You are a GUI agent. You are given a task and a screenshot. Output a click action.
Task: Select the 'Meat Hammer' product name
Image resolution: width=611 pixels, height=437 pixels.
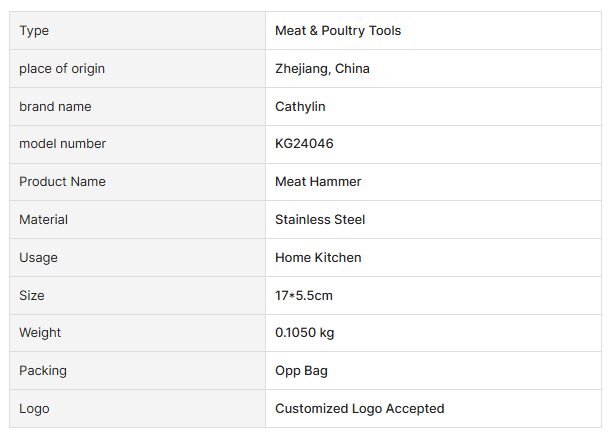(318, 182)
